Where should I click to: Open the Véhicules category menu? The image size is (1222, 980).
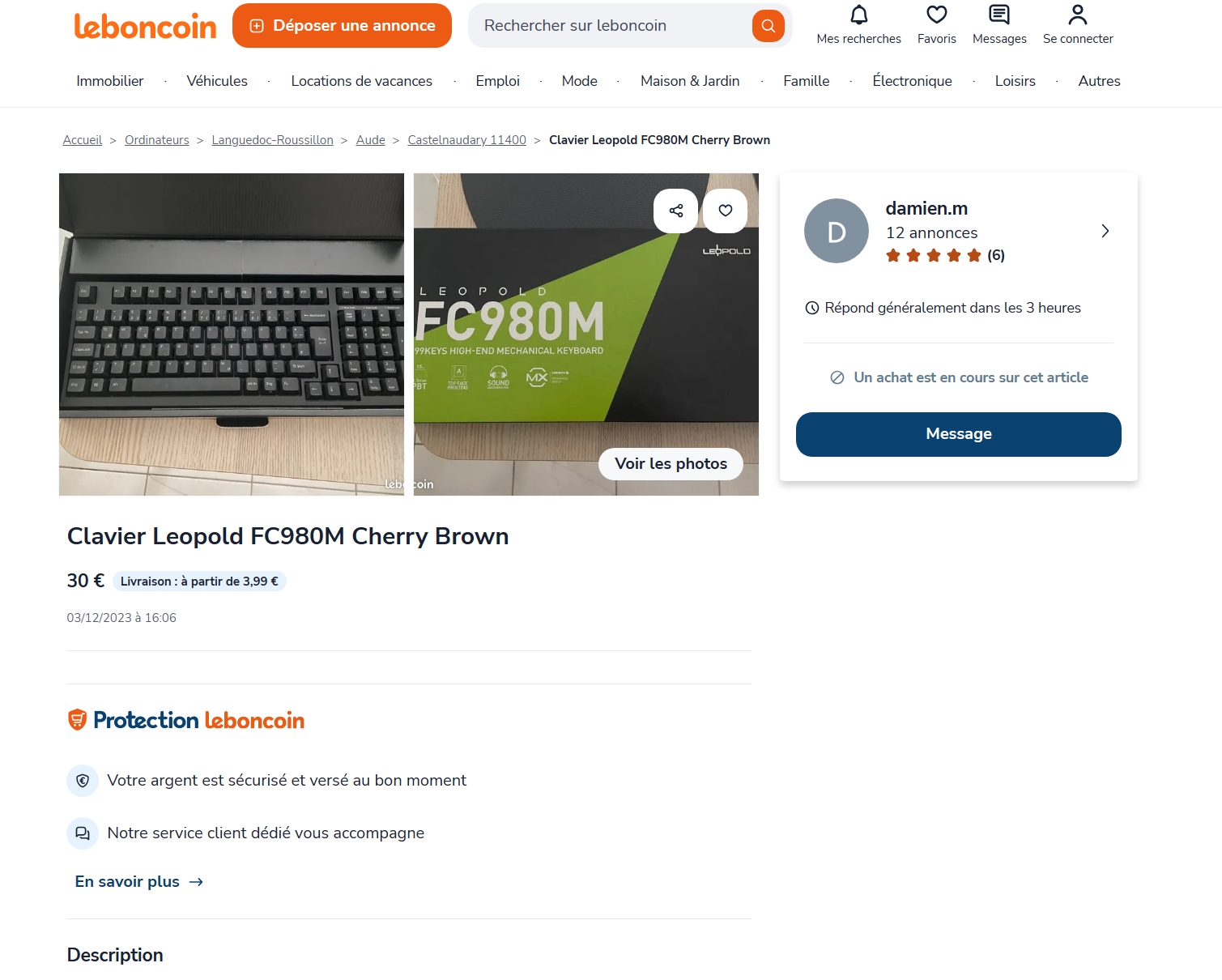pyautogui.click(x=217, y=81)
